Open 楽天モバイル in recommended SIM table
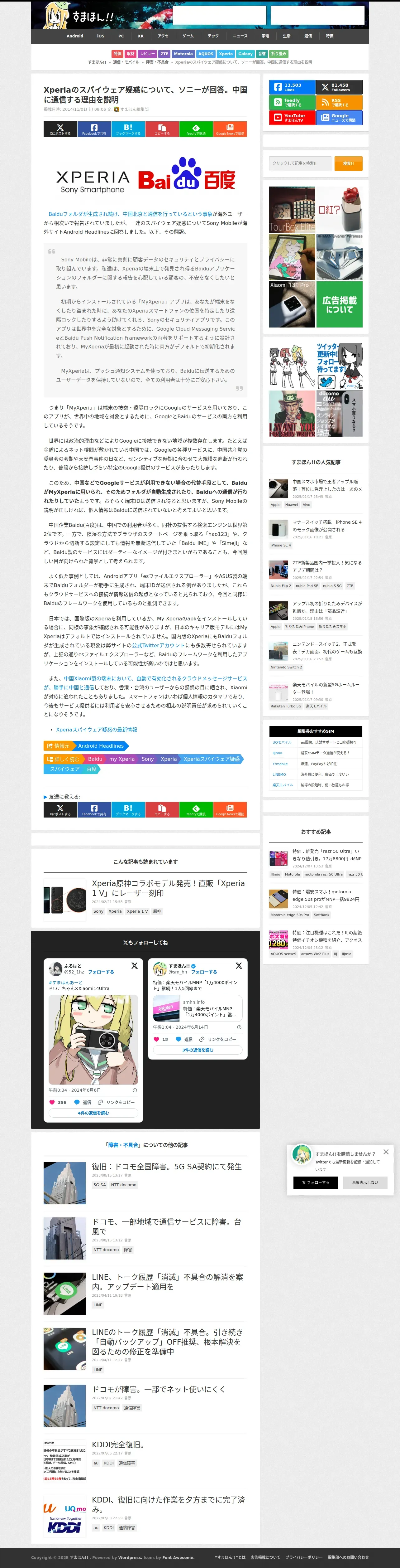This screenshot has height=1568, width=400. click(283, 785)
